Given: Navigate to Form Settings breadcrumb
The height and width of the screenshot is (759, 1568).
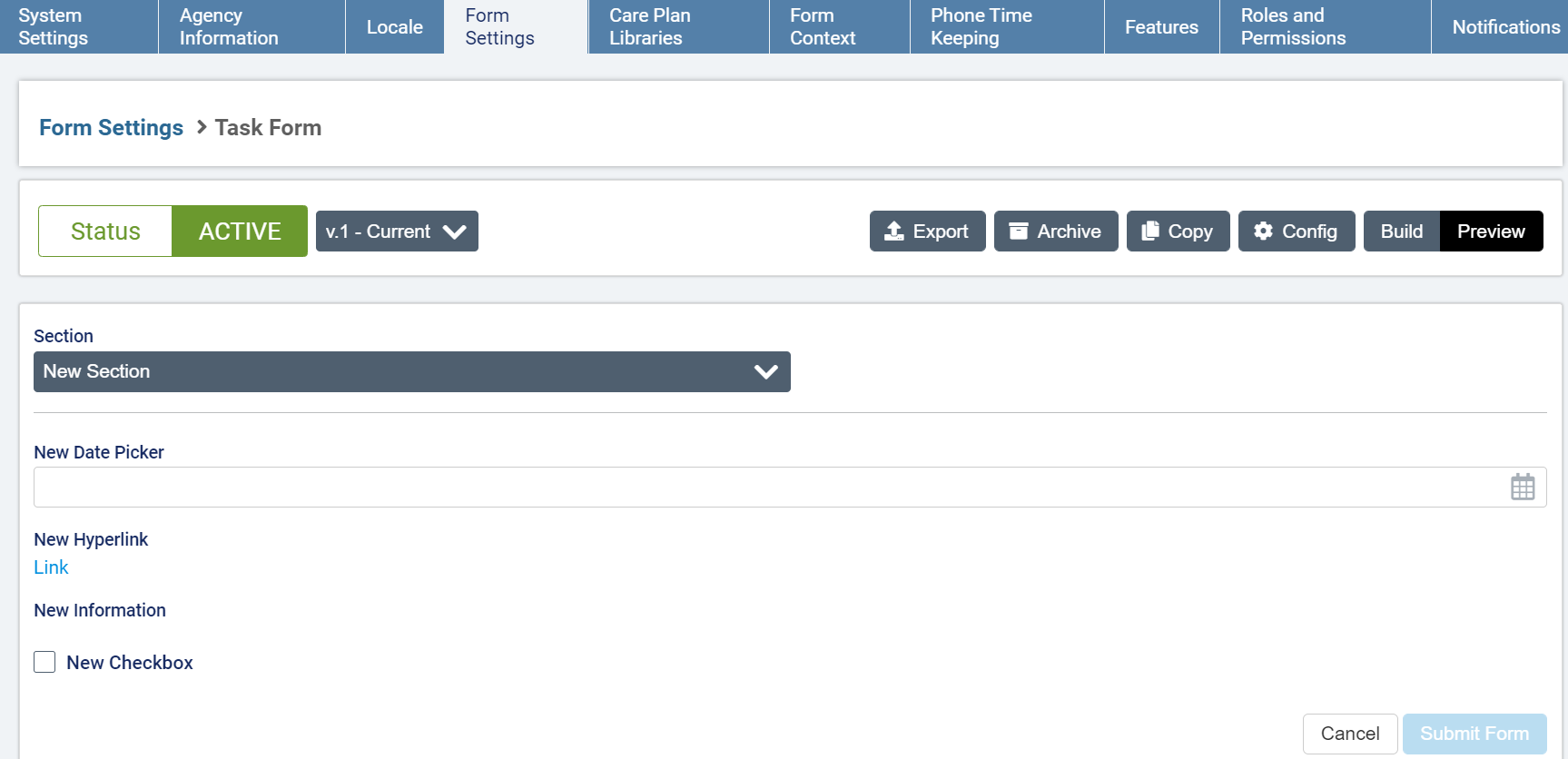Looking at the screenshot, I should [x=111, y=128].
